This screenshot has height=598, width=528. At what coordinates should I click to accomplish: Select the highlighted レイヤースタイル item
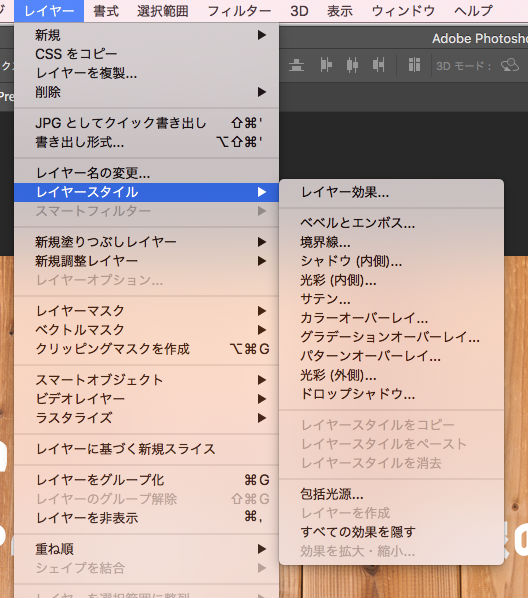pyautogui.click(x=146, y=192)
